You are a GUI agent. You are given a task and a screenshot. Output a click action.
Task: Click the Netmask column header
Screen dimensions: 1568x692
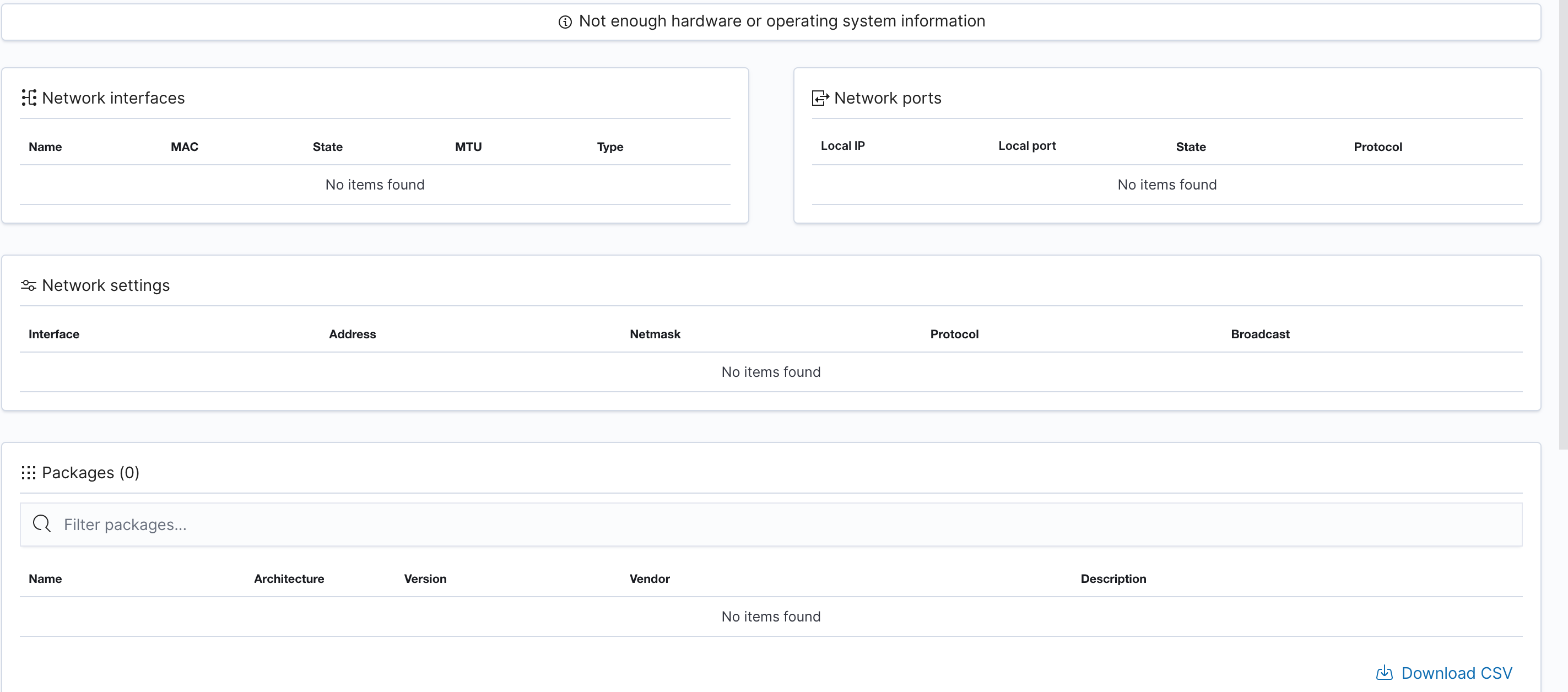point(655,333)
